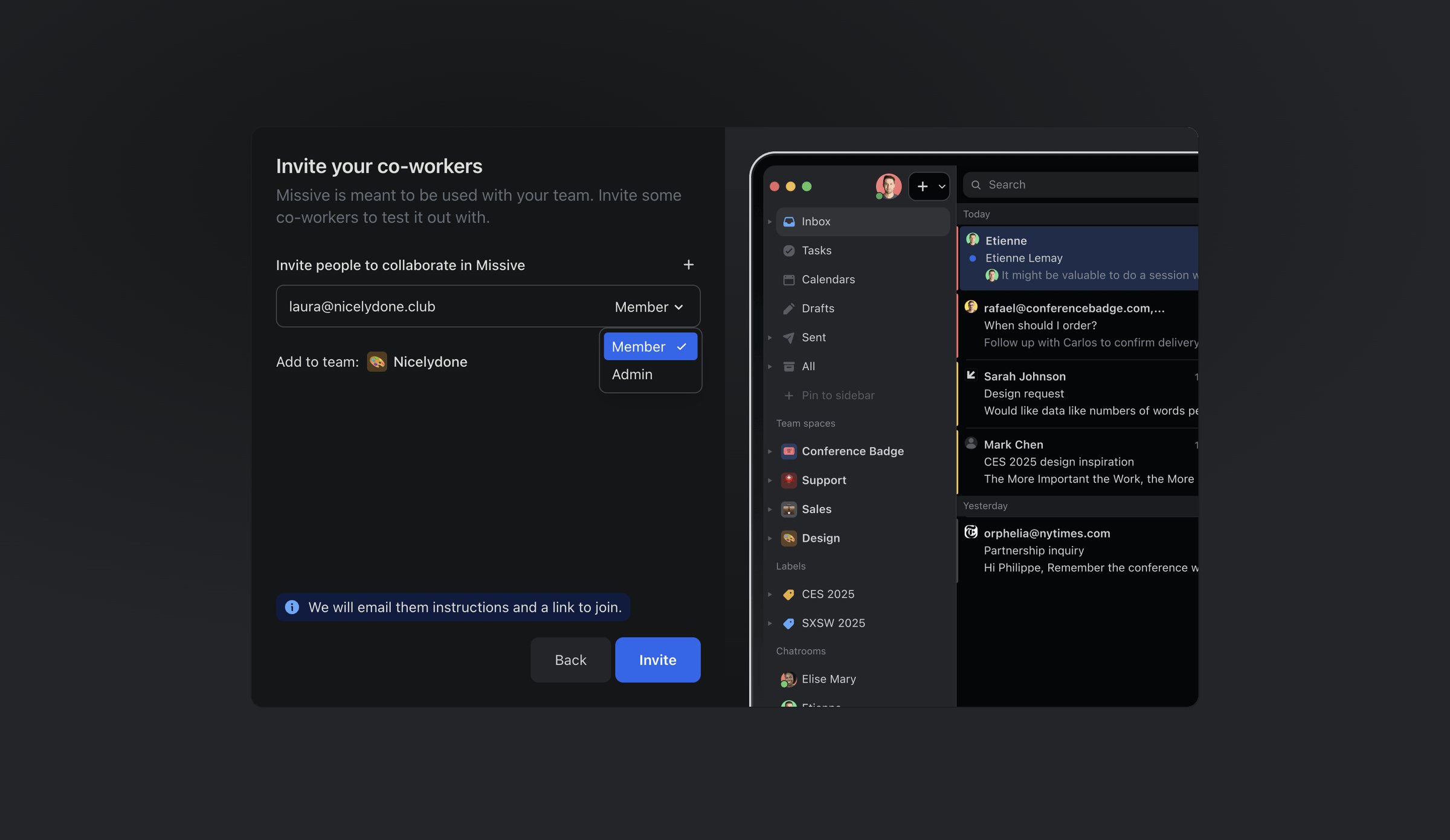Click the Sales team icon

788,509
